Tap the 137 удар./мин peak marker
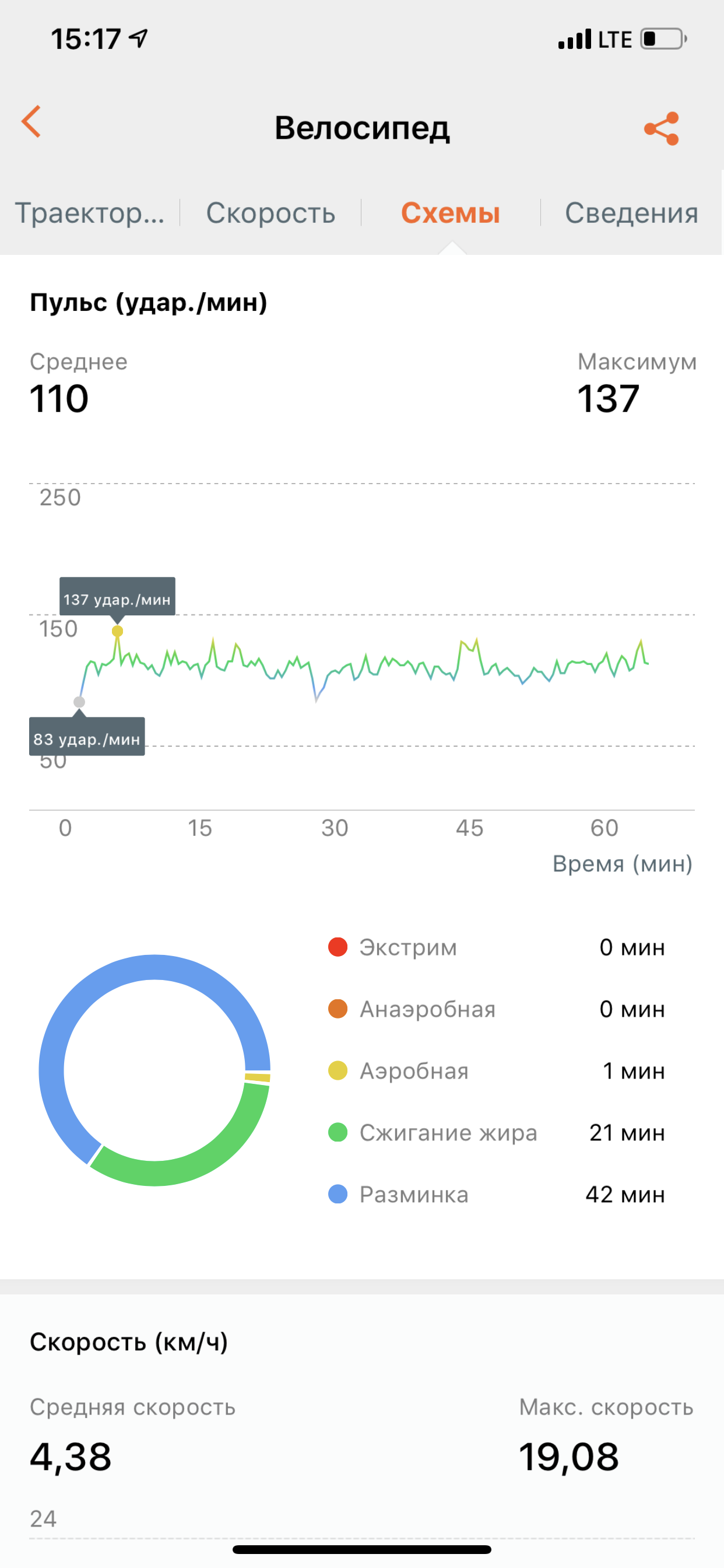This screenshot has width=724, height=1568. [x=117, y=631]
